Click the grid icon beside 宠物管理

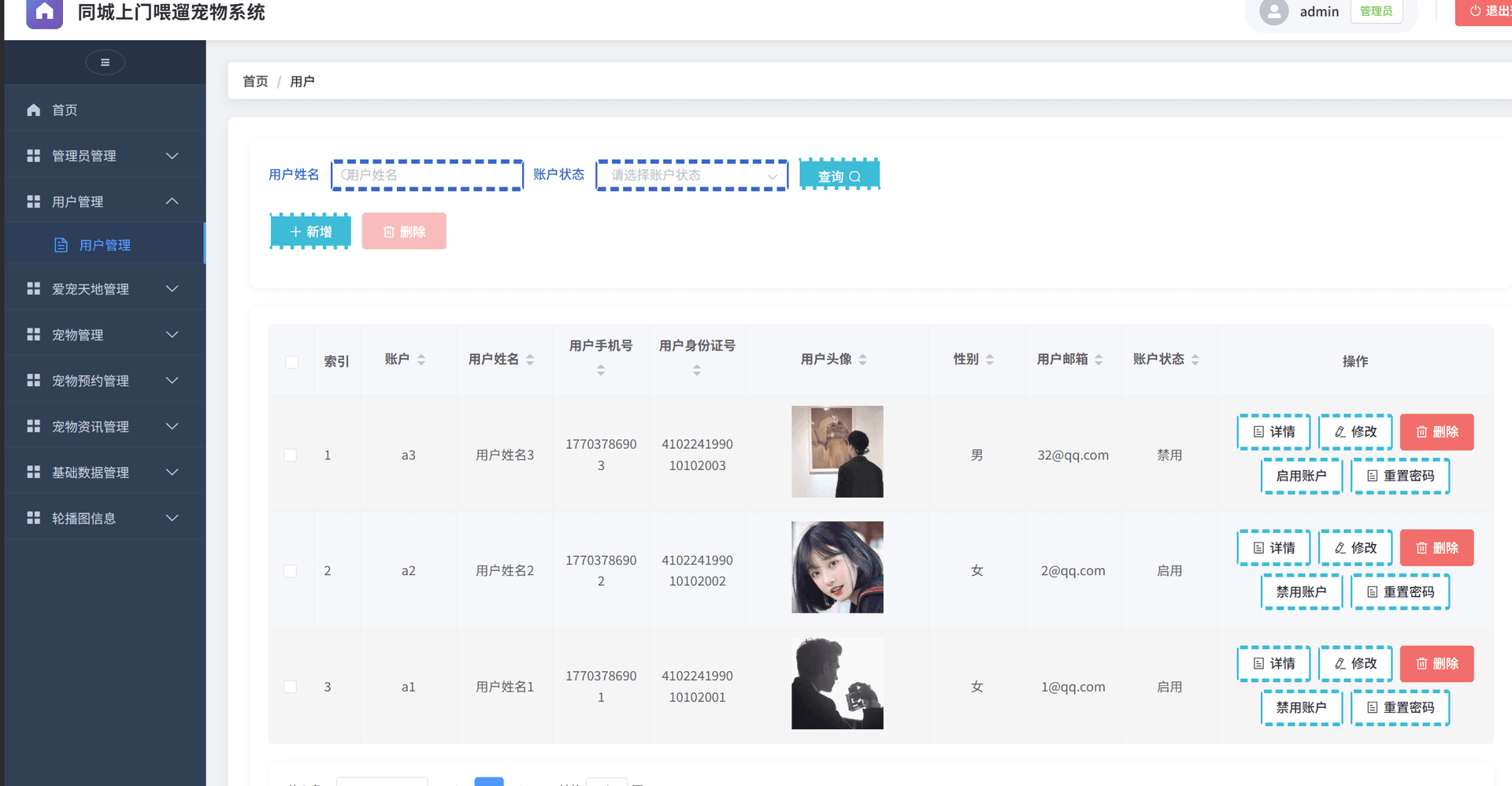(33, 334)
